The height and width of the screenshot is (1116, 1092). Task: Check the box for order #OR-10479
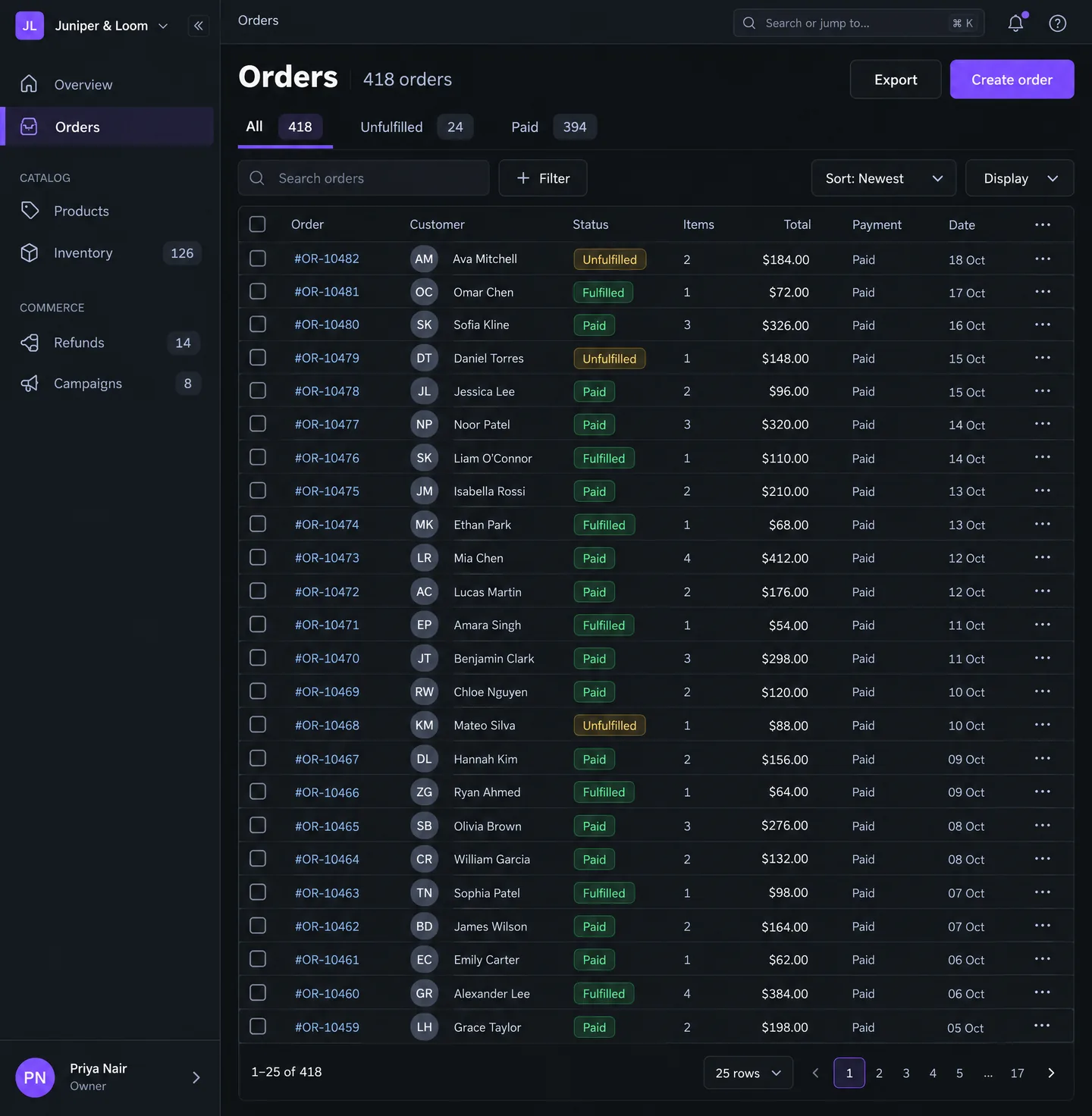click(x=258, y=357)
